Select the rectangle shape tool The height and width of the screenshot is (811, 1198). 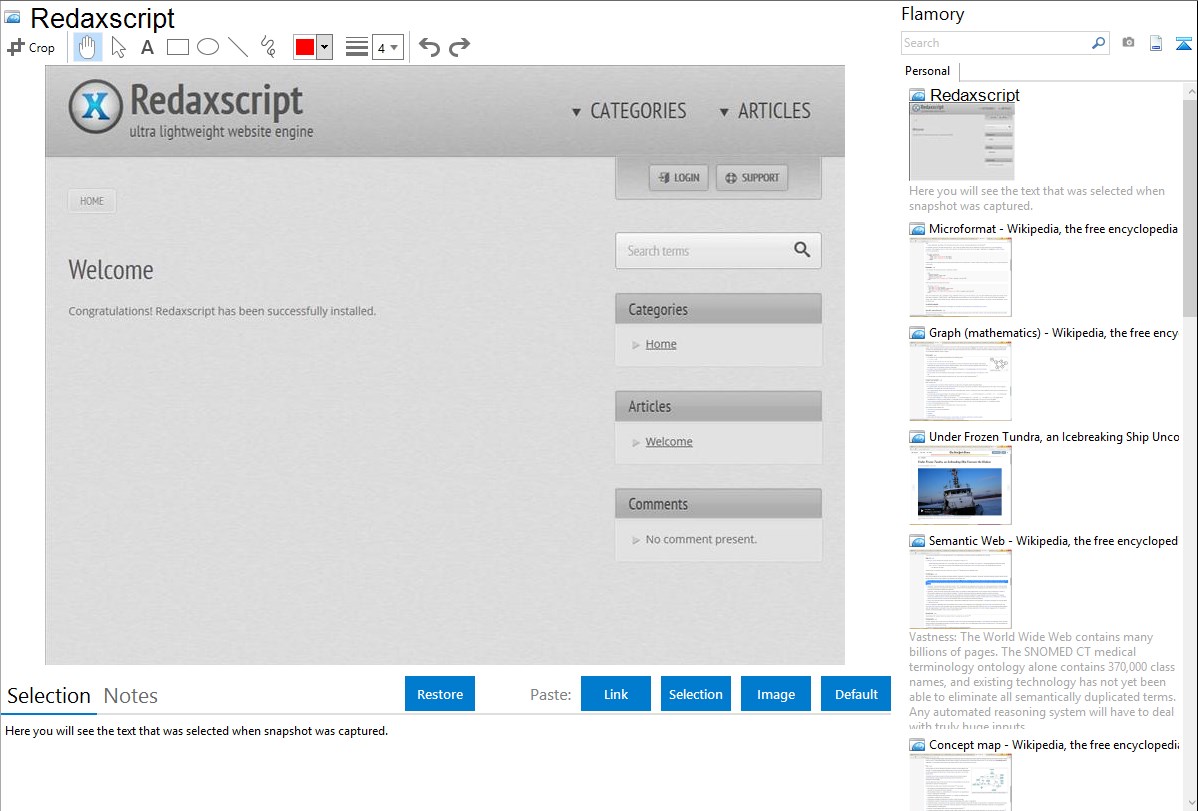pyautogui.click(x=177, y=47)
